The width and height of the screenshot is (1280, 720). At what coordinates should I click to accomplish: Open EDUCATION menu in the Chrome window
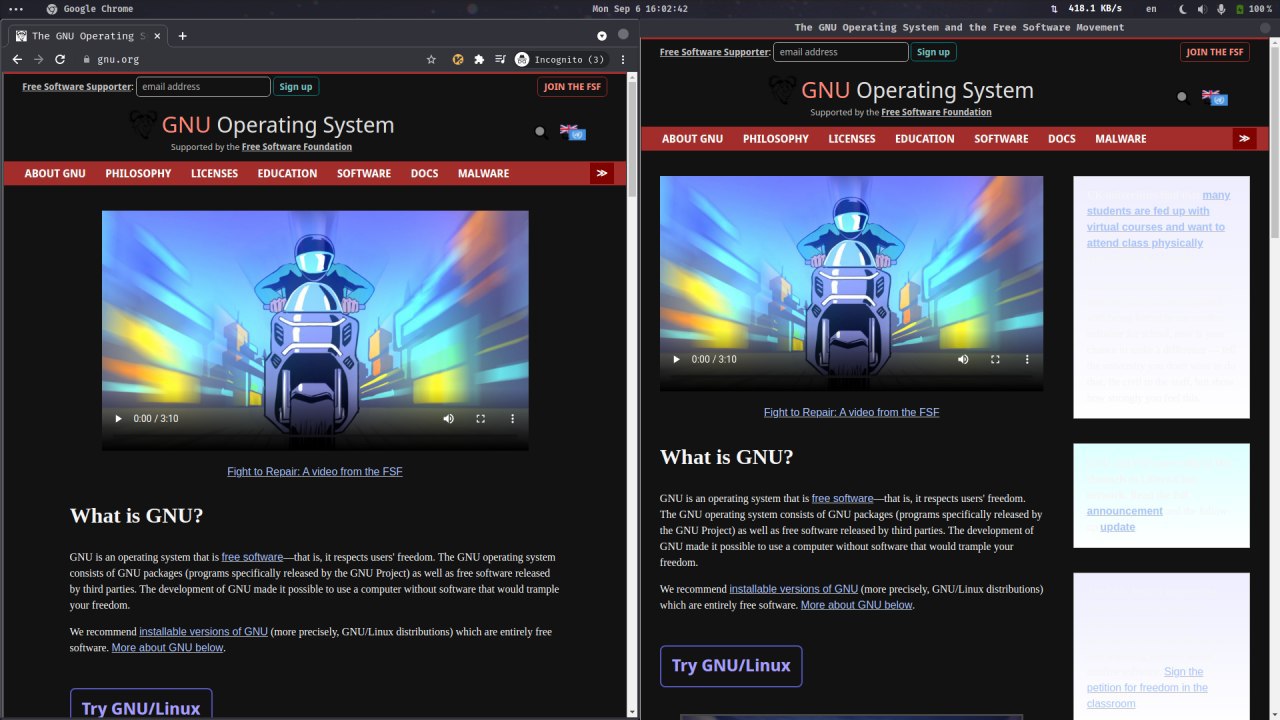pos(287,173)
